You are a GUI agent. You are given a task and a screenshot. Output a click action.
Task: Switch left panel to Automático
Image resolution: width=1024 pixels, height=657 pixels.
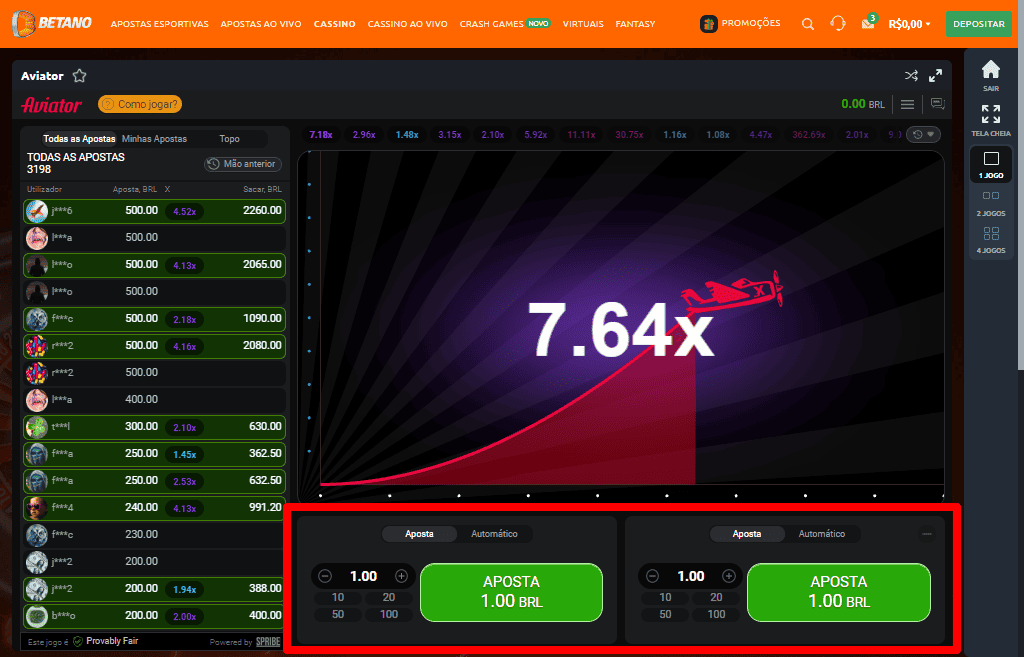(494, 534)
